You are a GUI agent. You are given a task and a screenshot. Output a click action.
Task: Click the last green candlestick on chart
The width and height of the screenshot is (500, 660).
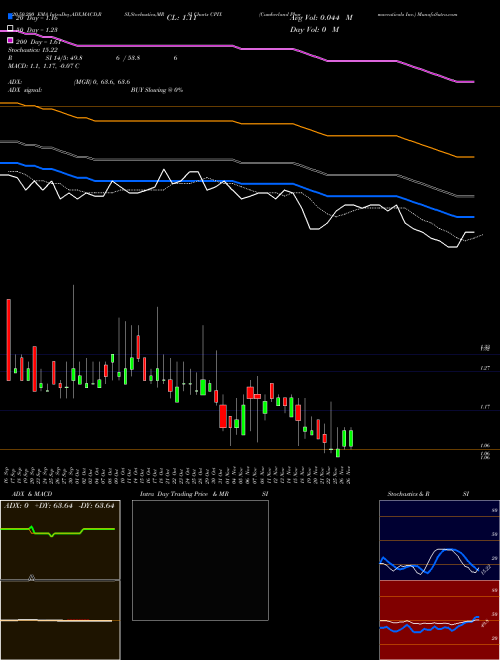(x=351, y=438)
